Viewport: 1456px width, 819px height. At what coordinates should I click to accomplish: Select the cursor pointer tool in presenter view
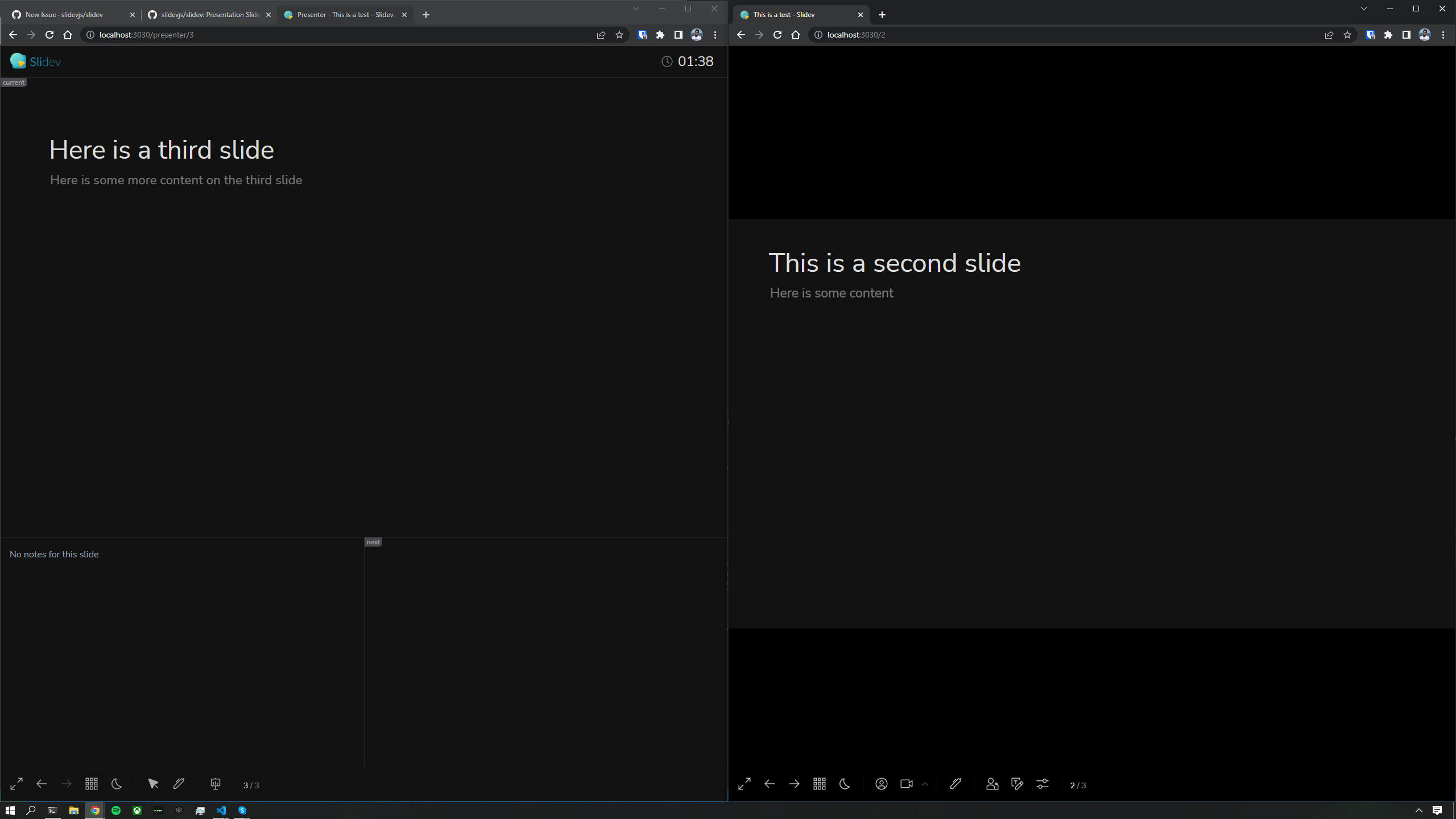(x=152, y=784)
